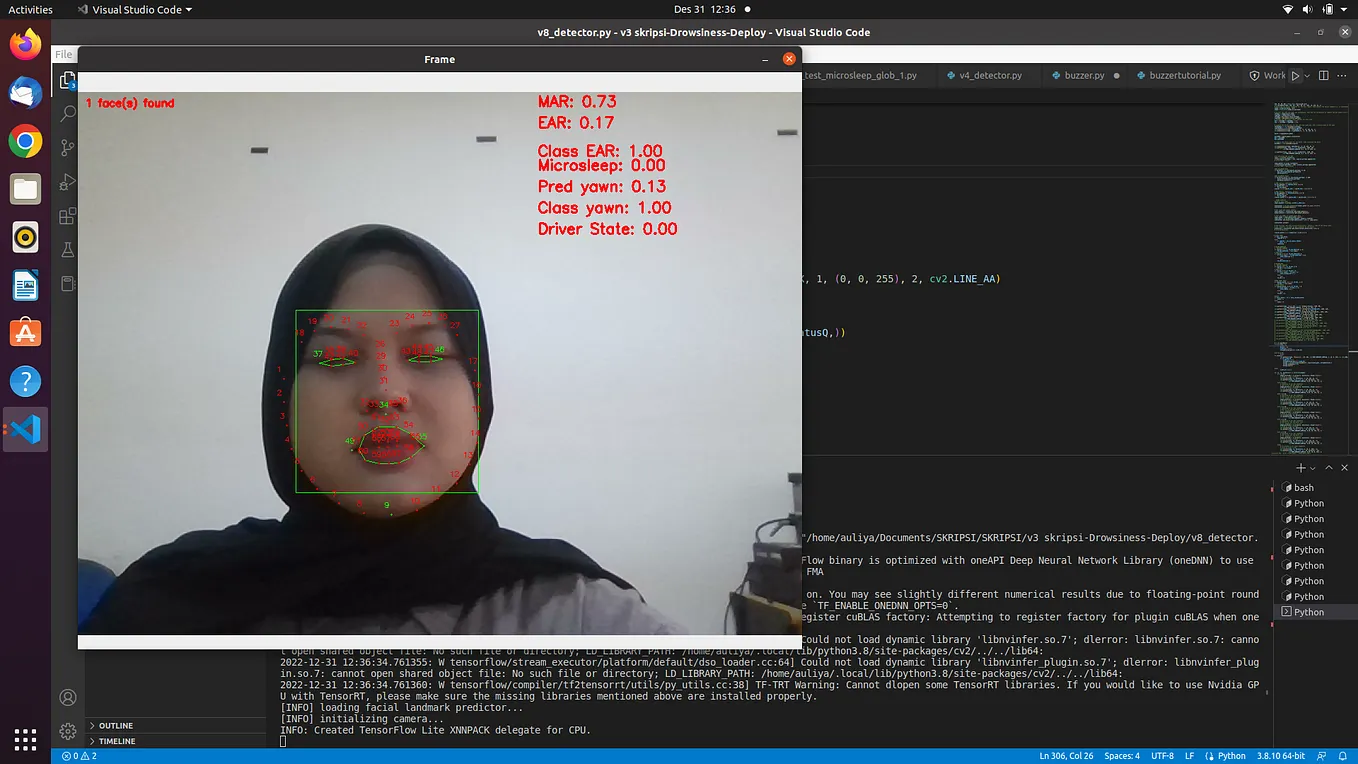Change interpreter via 3.8.10 64-bit status item

click(x=1280, y=756)
